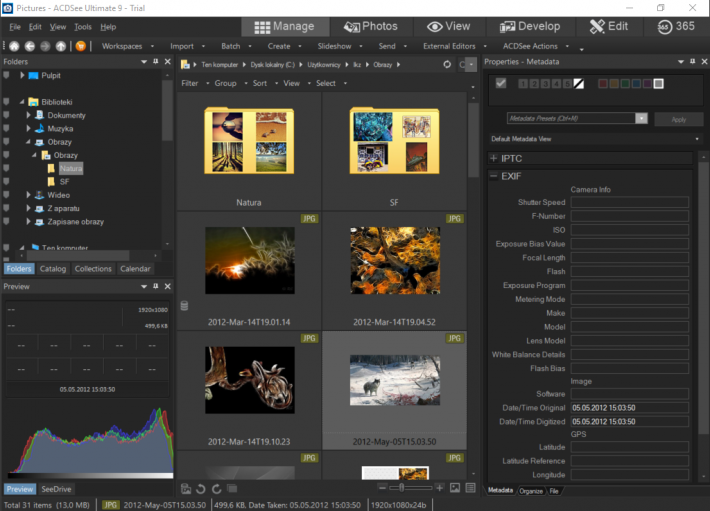Apply the red color label
This screenshot has width=710, height=511.
[603, 84]
